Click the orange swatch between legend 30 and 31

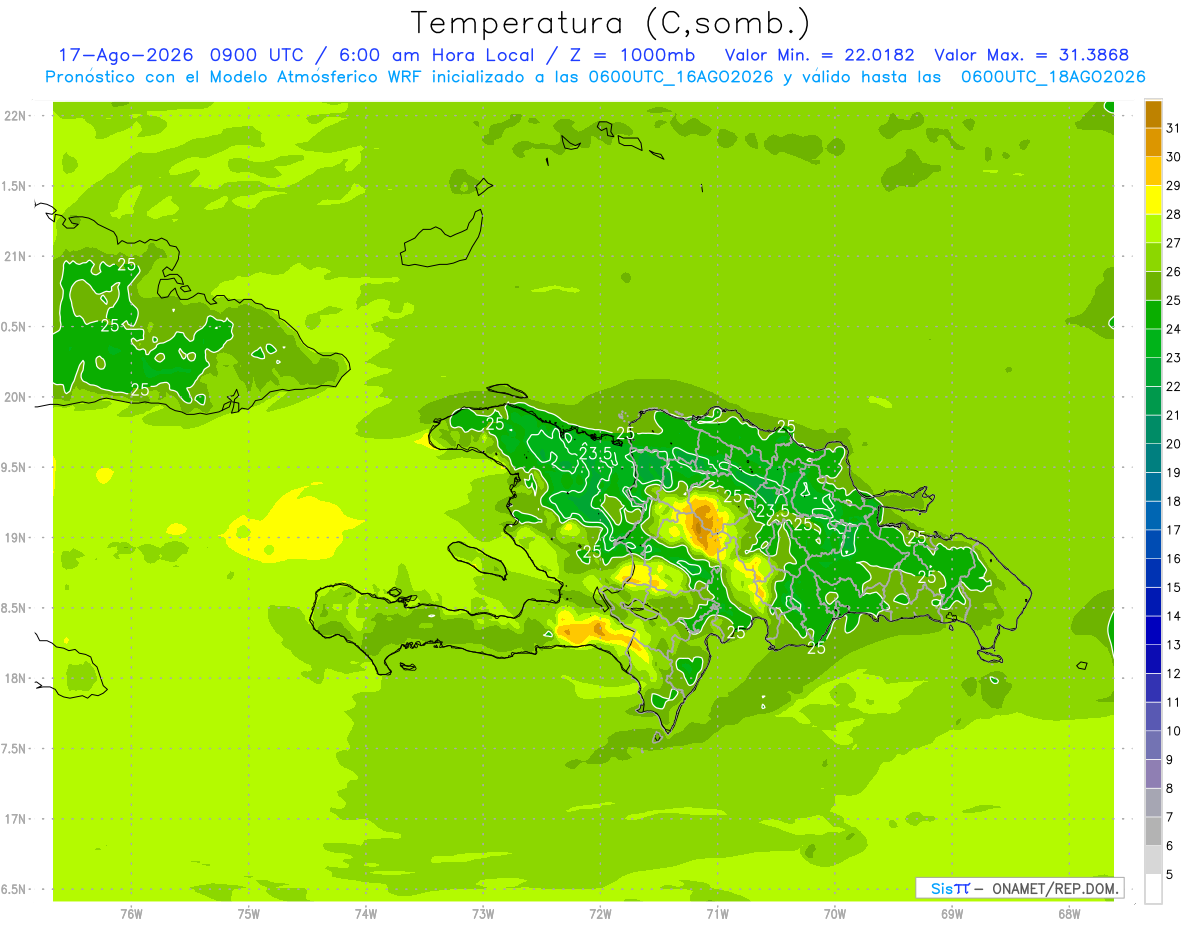1153,143
